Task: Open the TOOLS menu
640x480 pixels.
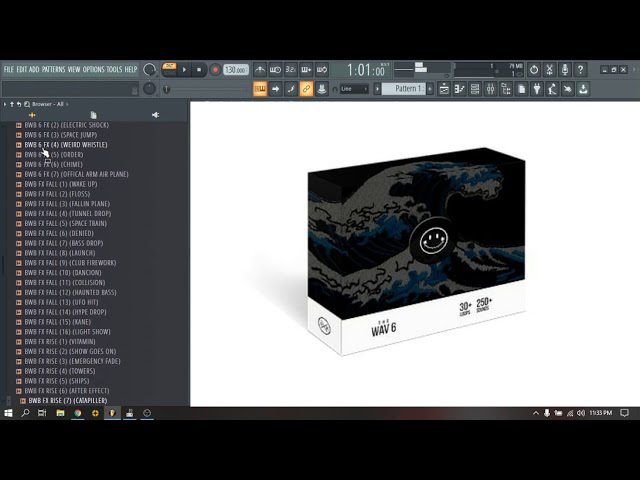Action: pos(114,69)
